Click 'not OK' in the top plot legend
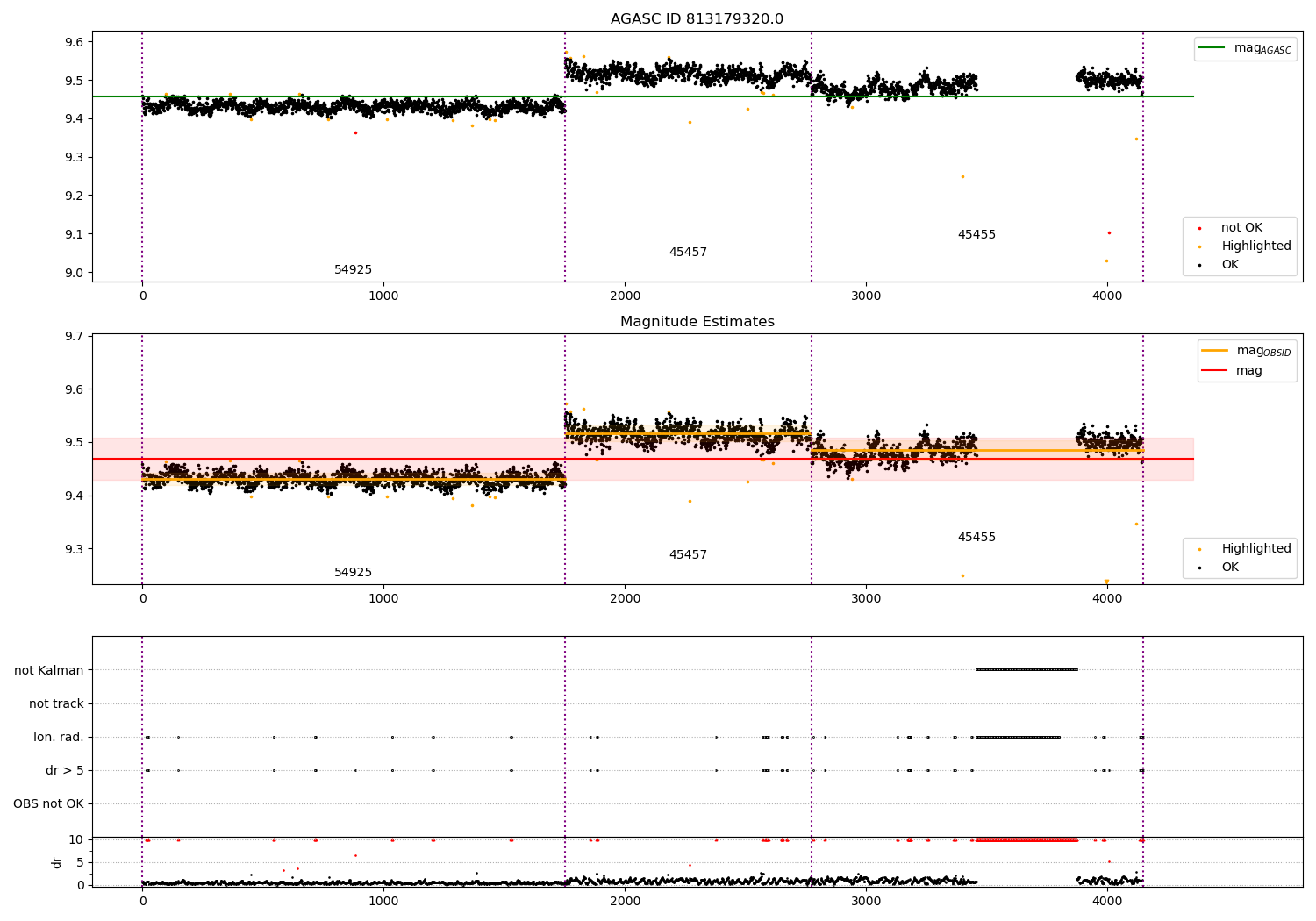Screen dimensions: 1316x921 tap(1241, 228)
